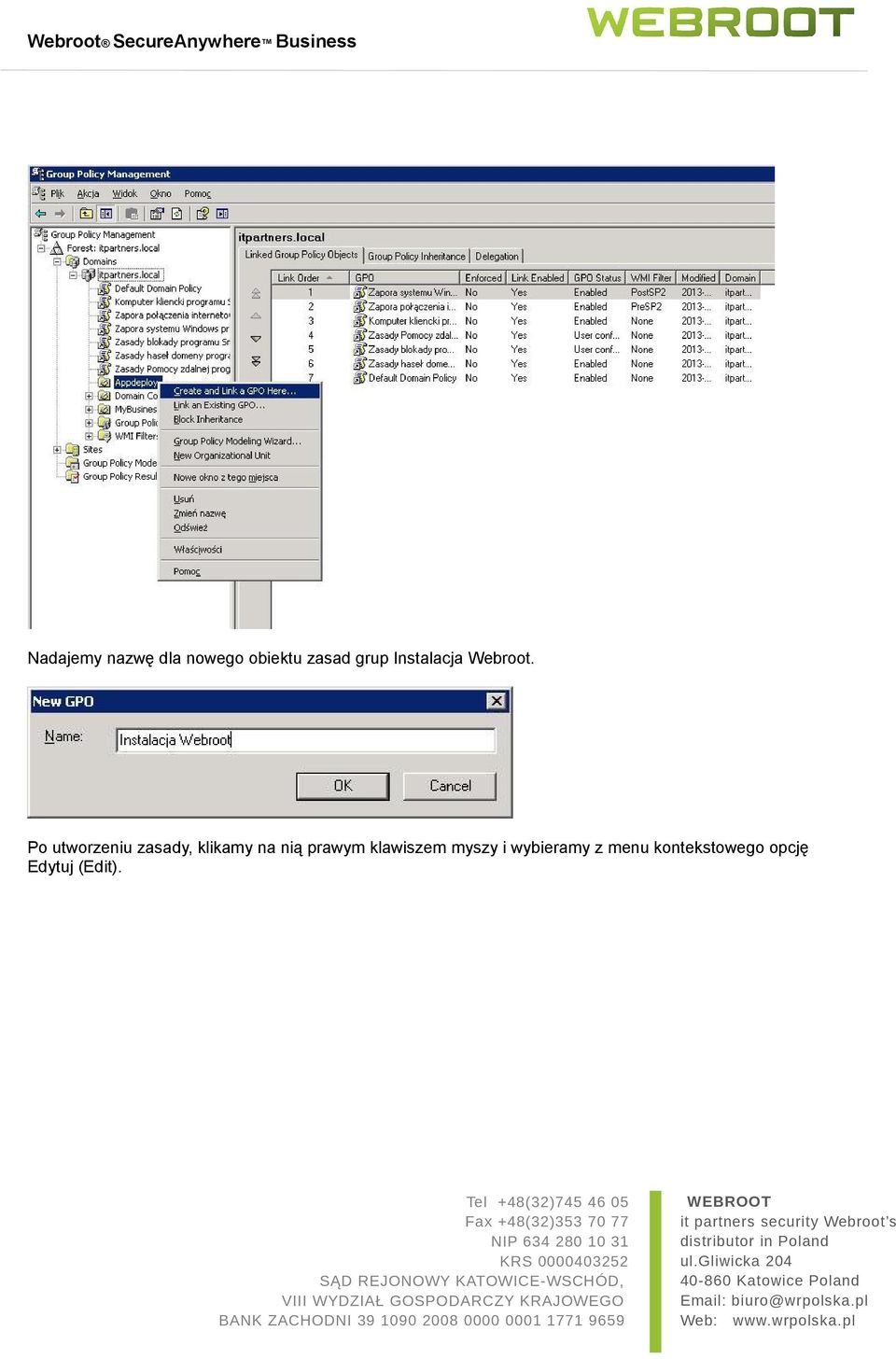Image resolution: width=896 pixels, height=1359 pixels.
Task: Click the Refresh toolbar icon
Action: [x=176, y=214]
